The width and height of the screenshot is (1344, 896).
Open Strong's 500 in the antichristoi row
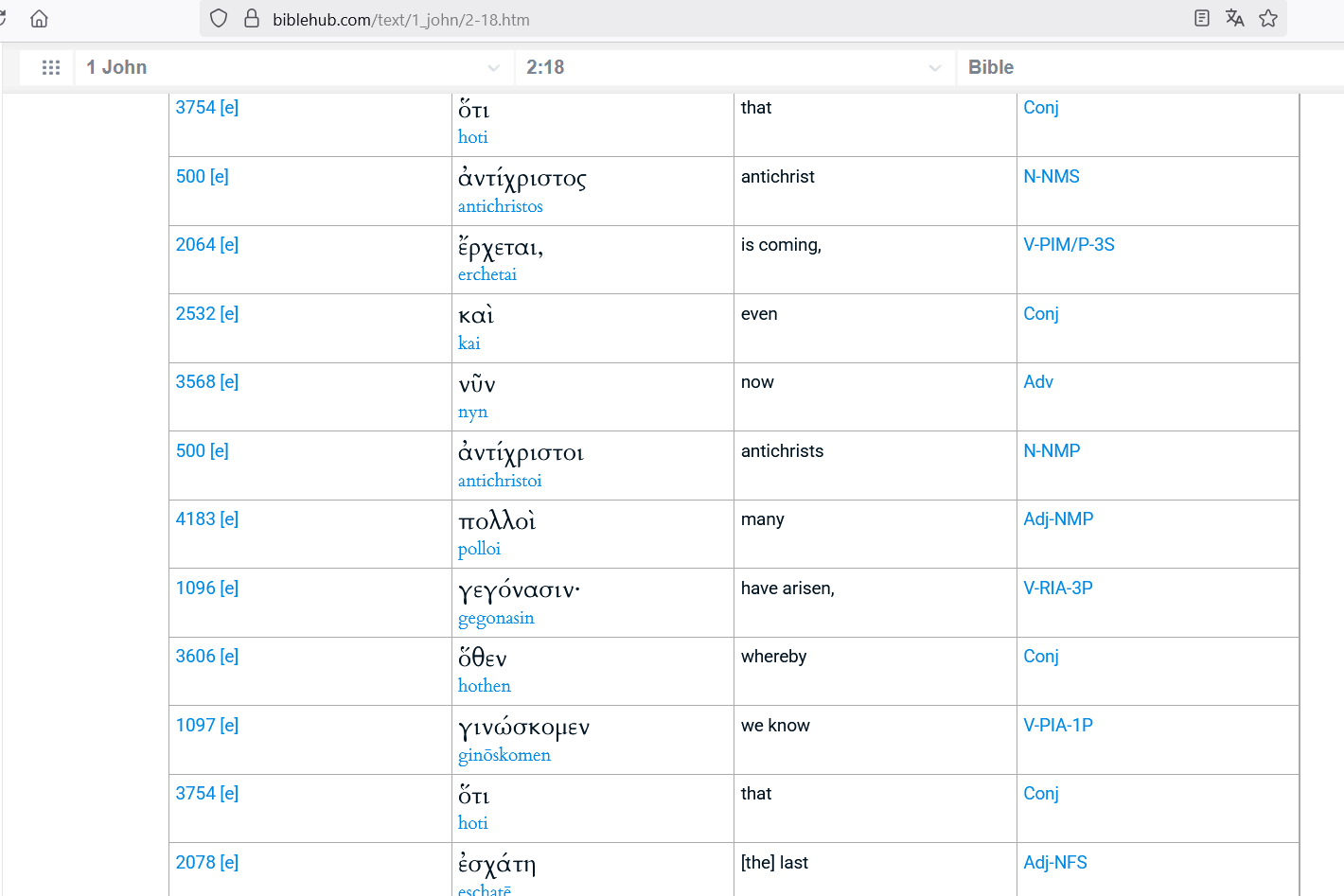pyautogui.click(x=190, y=451)
